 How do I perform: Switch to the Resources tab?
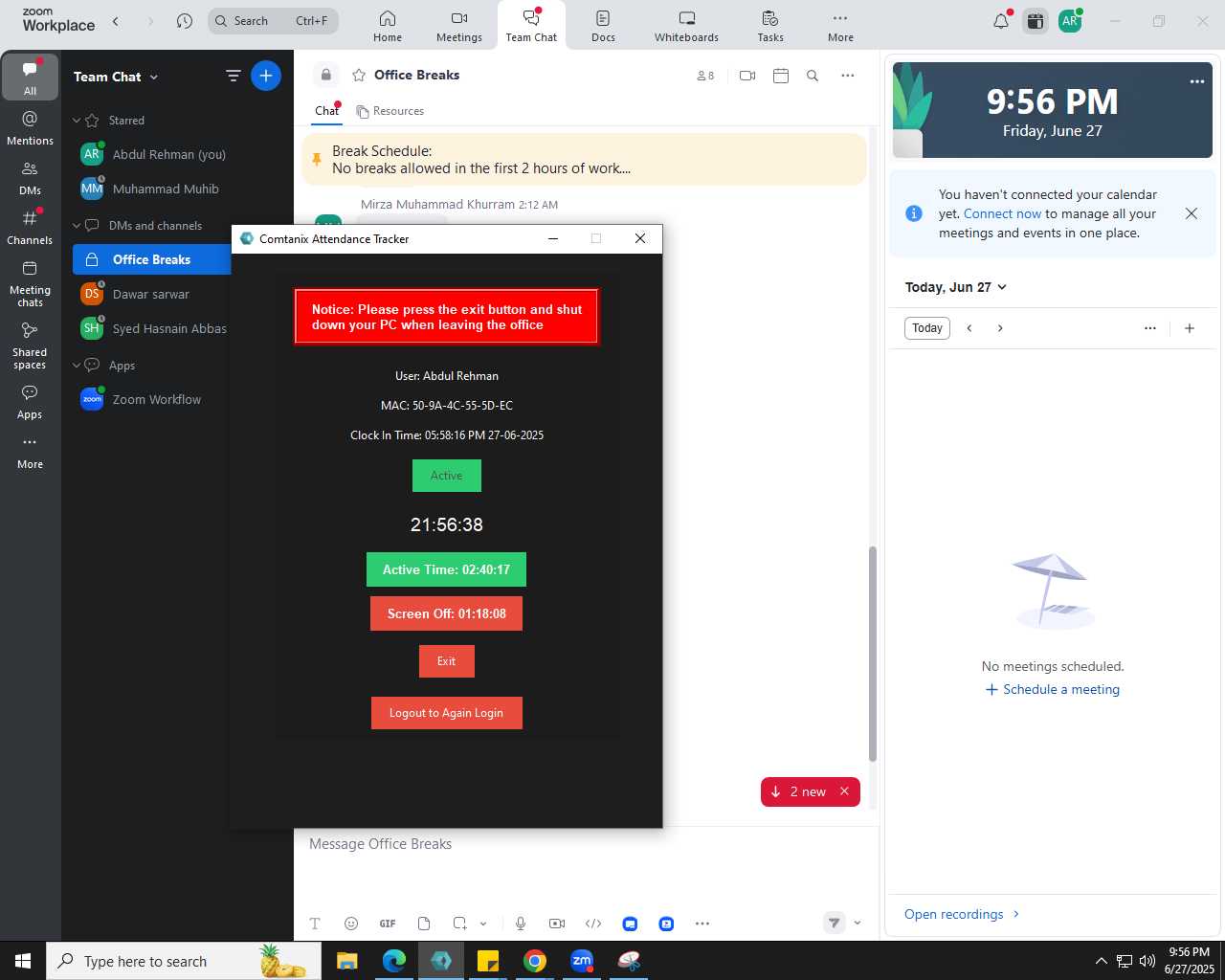click(390, 111)
